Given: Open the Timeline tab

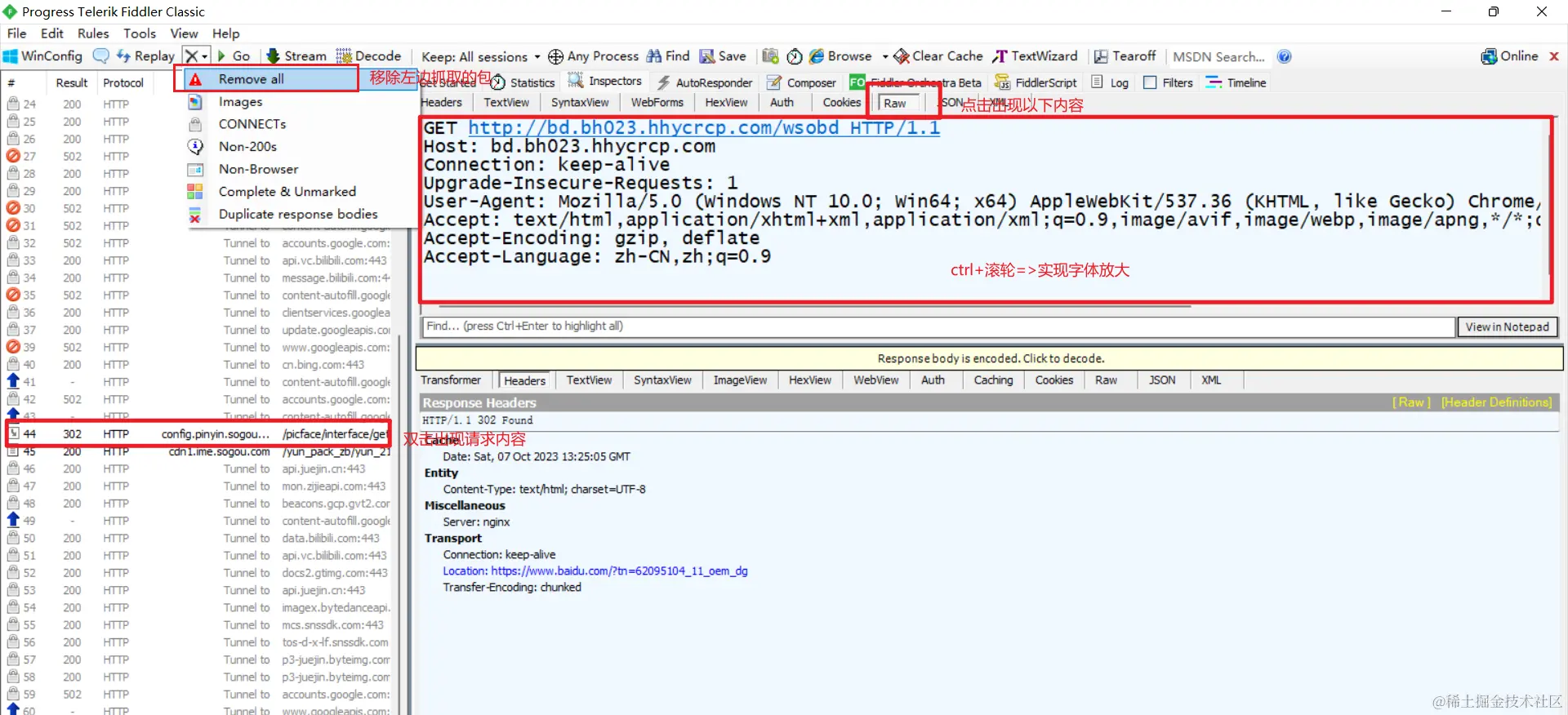Looking at the screenshot, I should click(x=1236, y=82).
